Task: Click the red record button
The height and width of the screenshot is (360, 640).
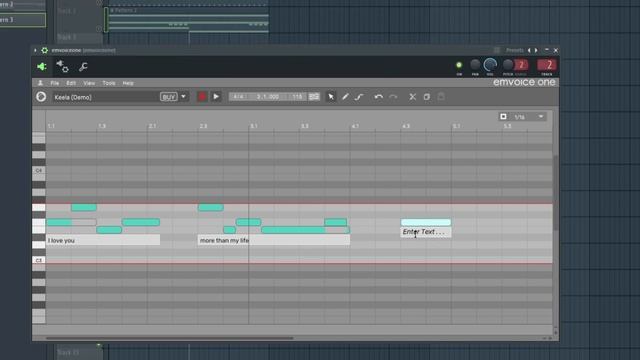Action: coord(202,97)
